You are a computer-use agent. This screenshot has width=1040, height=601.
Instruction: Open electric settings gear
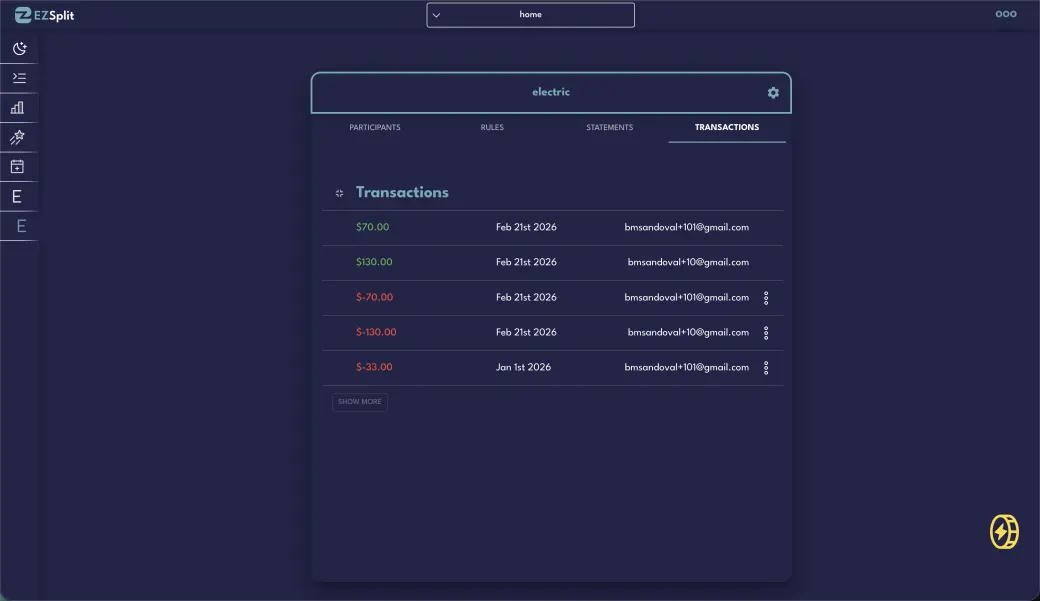pos(773,93)
